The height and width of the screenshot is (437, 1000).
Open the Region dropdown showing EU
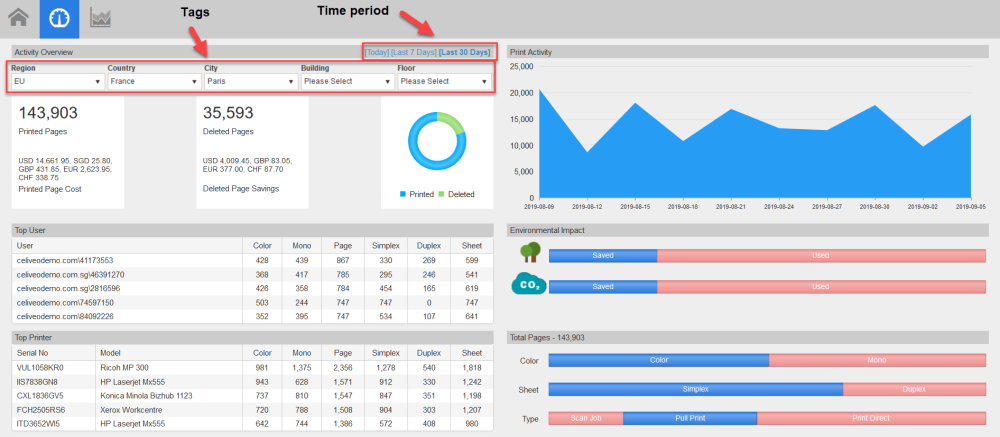click(x=57, y=82)
